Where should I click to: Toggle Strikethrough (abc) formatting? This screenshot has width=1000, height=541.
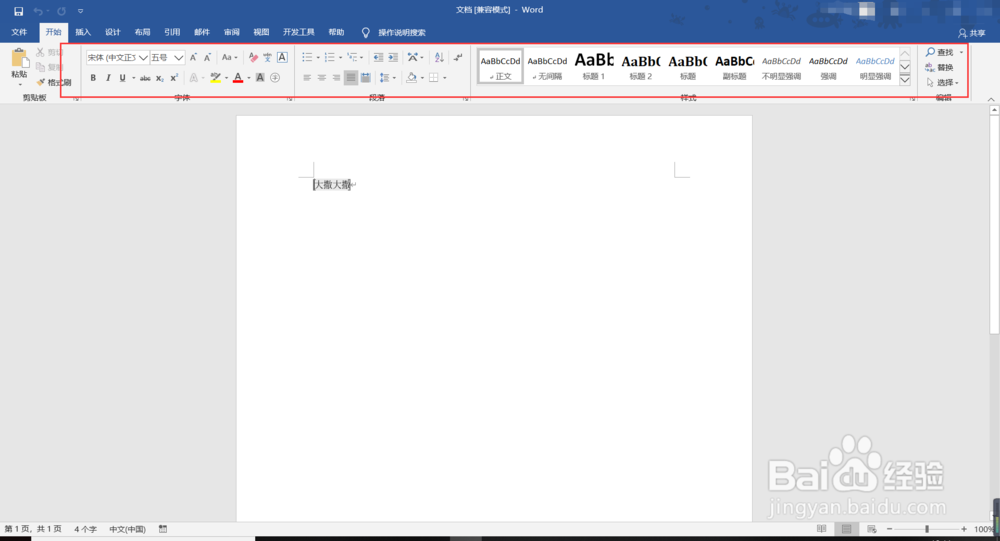pos(145,78)
